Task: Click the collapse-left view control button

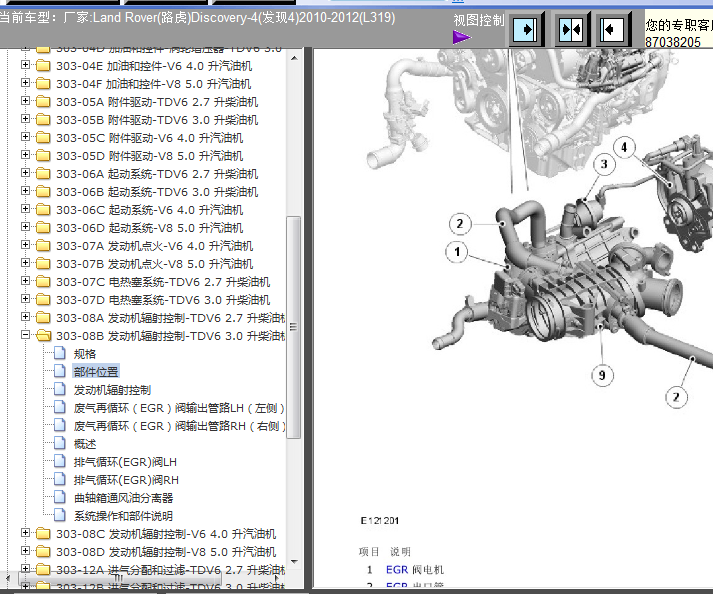Action: click(612, 30)
